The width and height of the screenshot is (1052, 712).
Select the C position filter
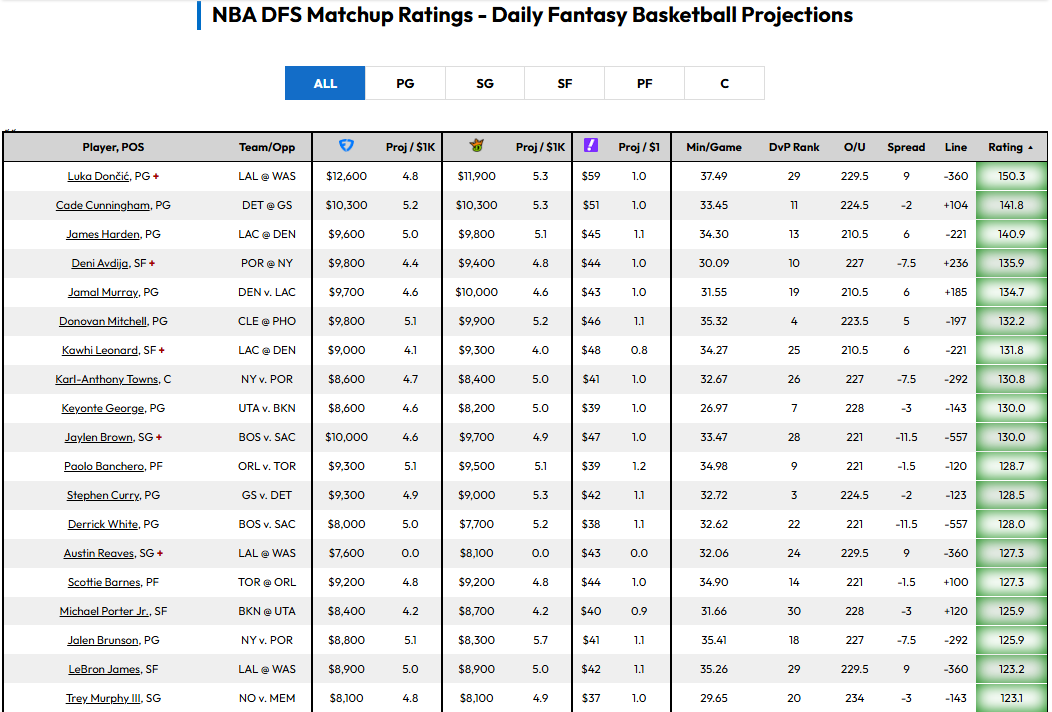click(725, 83)
